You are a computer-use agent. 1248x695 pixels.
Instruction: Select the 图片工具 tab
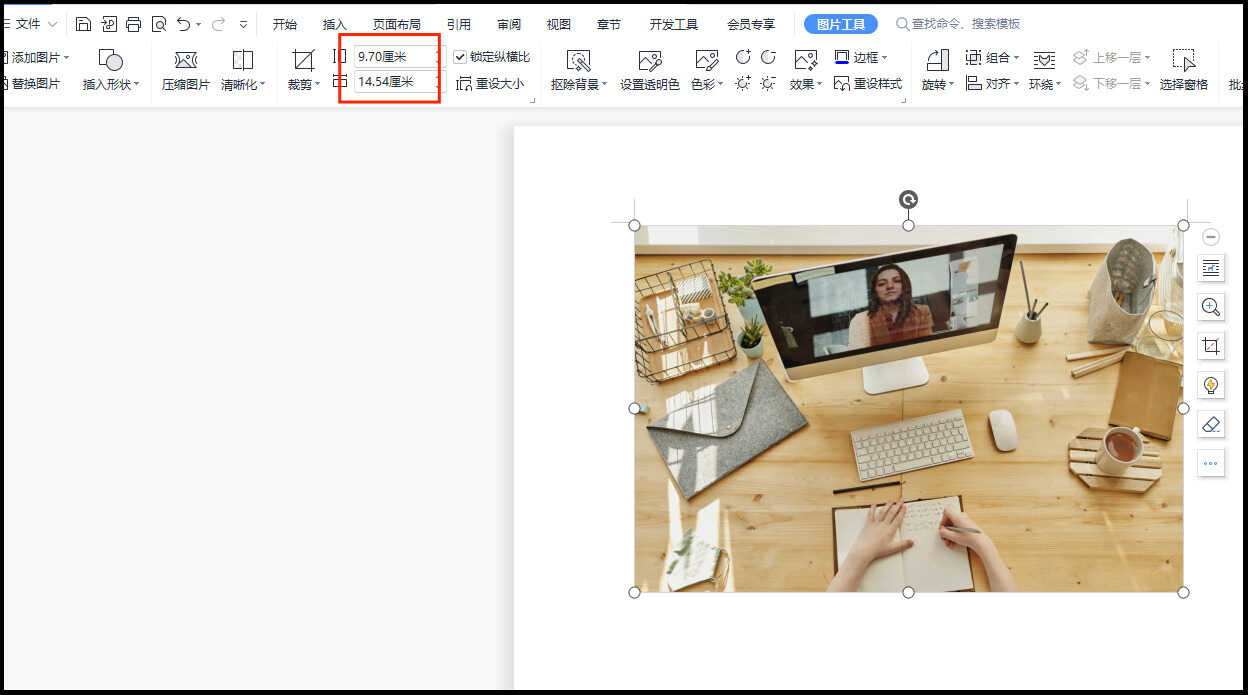(841, 24)
